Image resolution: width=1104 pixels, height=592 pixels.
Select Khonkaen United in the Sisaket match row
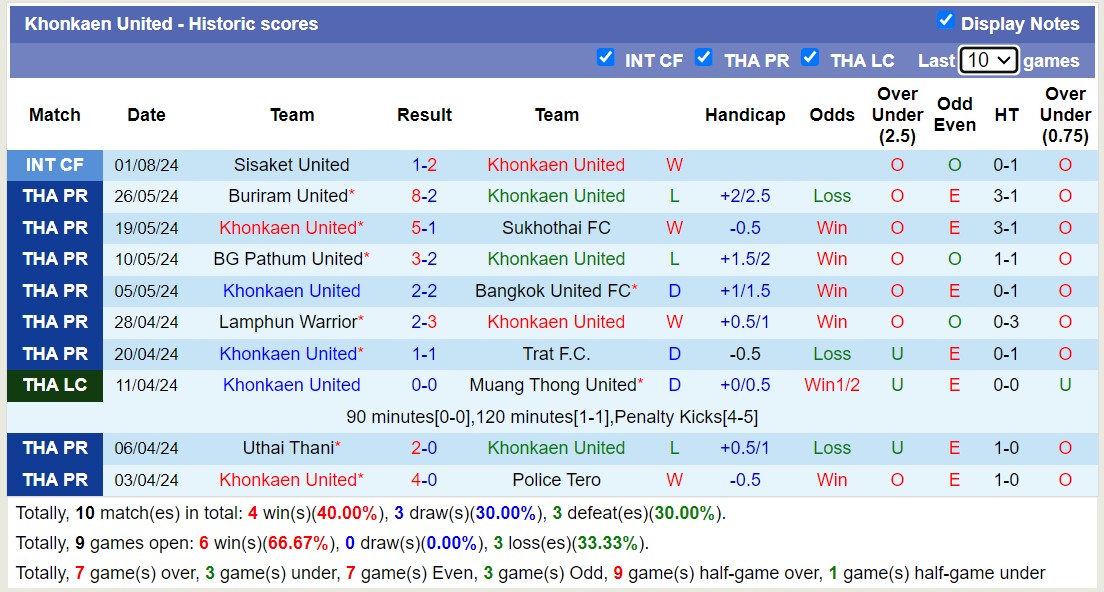click(556, 164)
